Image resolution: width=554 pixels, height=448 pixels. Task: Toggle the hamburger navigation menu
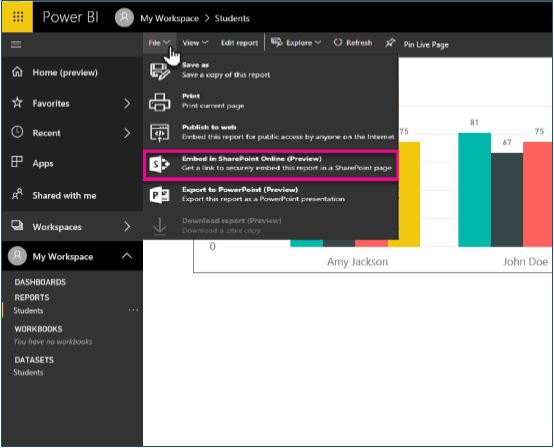tap(16, 44)
